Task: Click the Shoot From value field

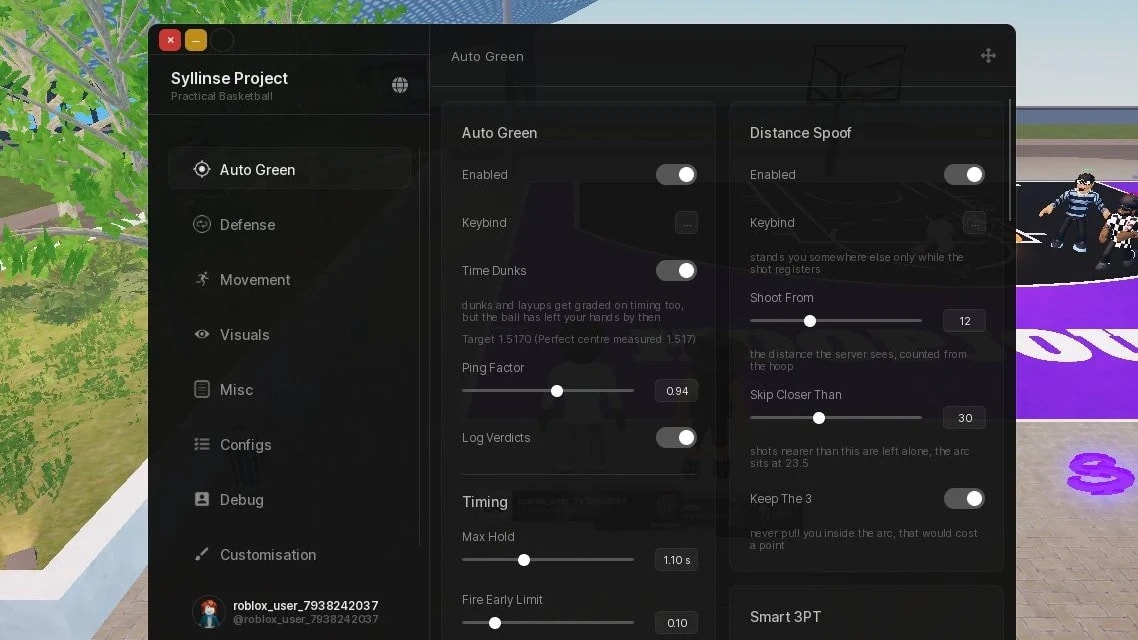Action: (964, 321)
